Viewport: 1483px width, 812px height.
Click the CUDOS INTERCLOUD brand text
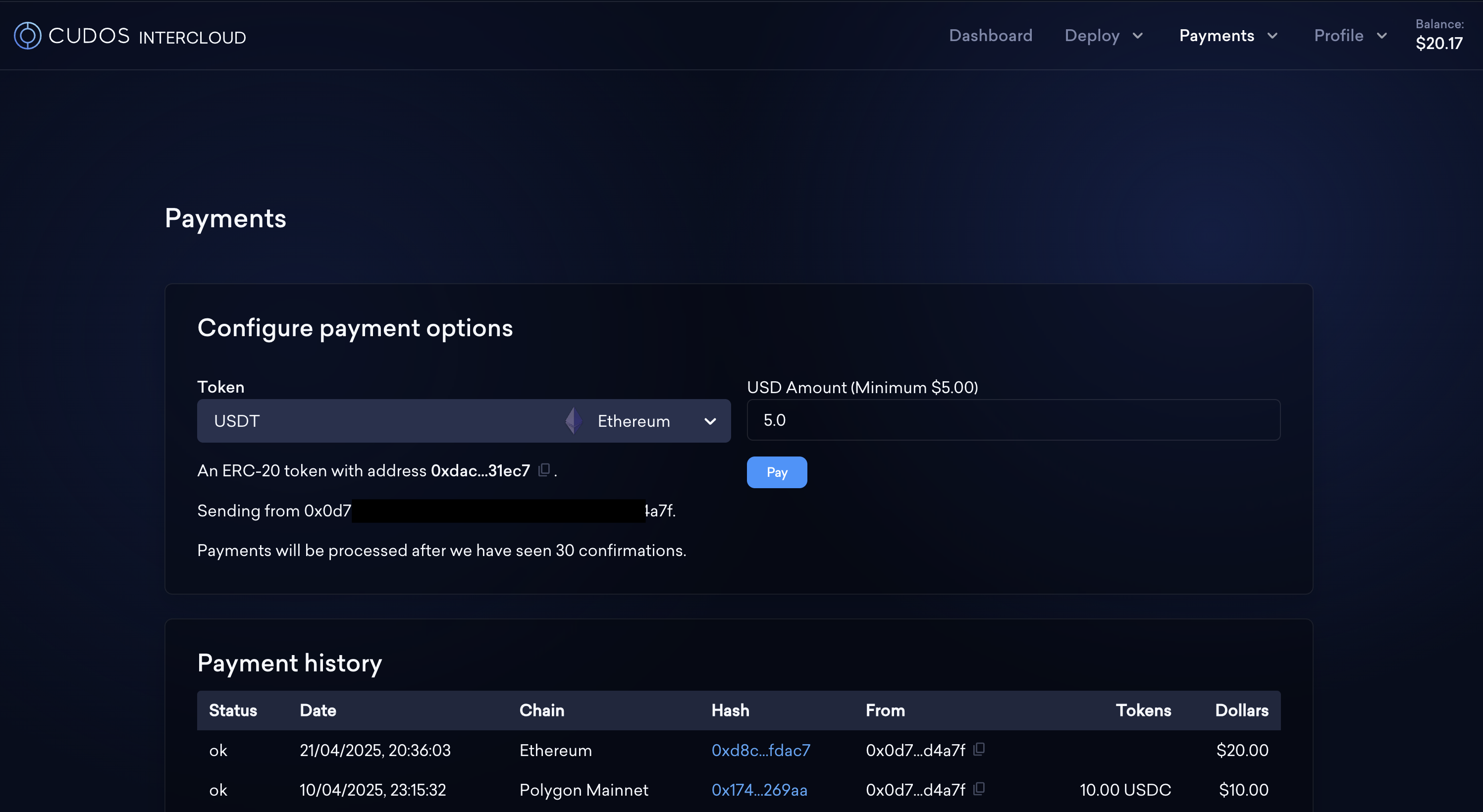pyautogui.click(x=147, y=36)
